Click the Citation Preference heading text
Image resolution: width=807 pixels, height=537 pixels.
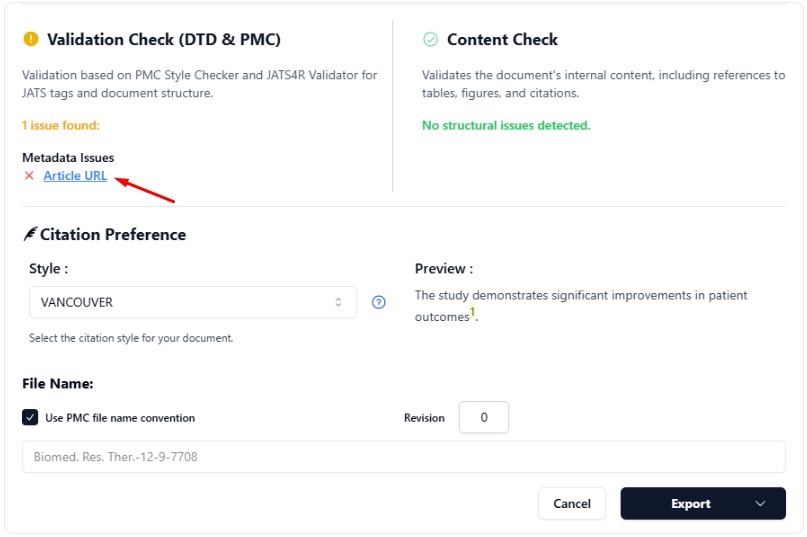[113, 235]
